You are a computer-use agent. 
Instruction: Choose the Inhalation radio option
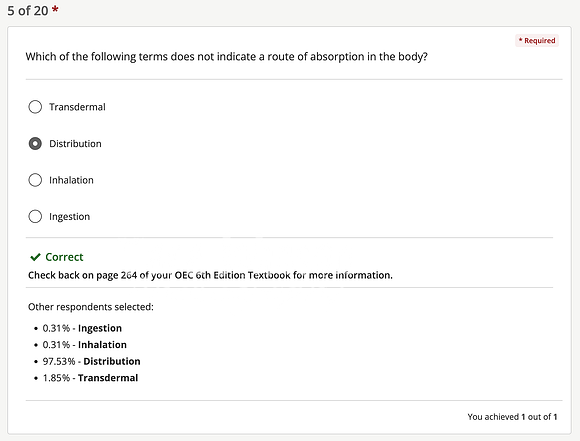click(35, 180)
